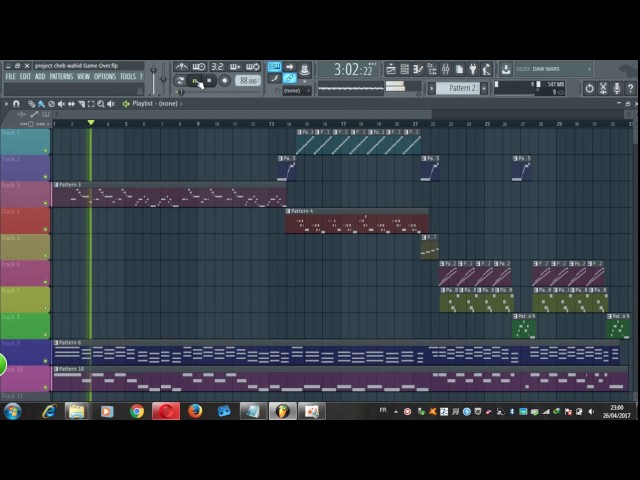Open Pattern 10 clip menu icon
Image resolution: width=640 pixels, height=480 pixels.
point(56,369)
